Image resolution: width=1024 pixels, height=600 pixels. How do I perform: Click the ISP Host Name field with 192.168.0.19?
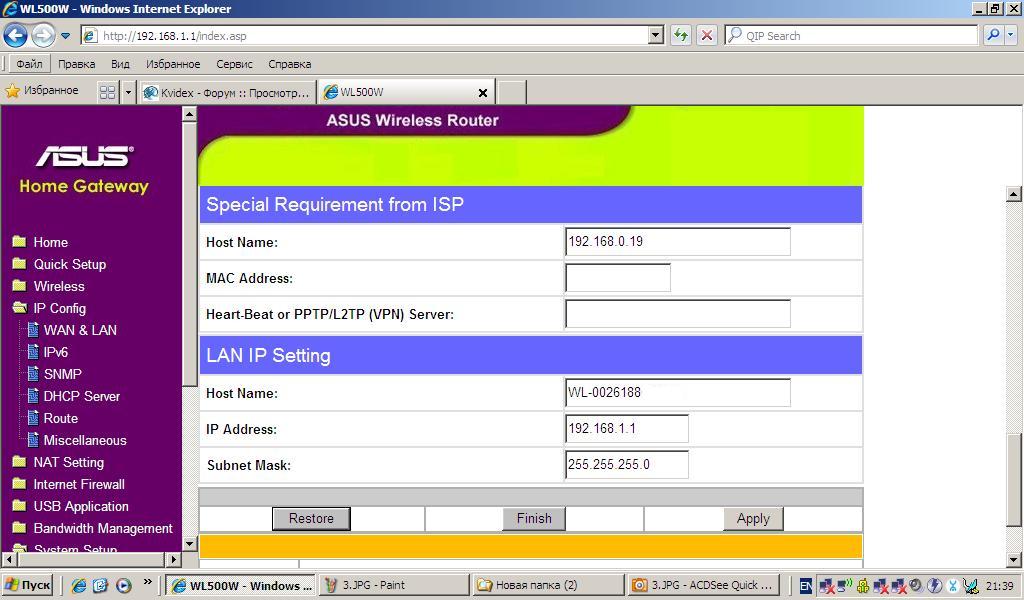tap(678, 242)
